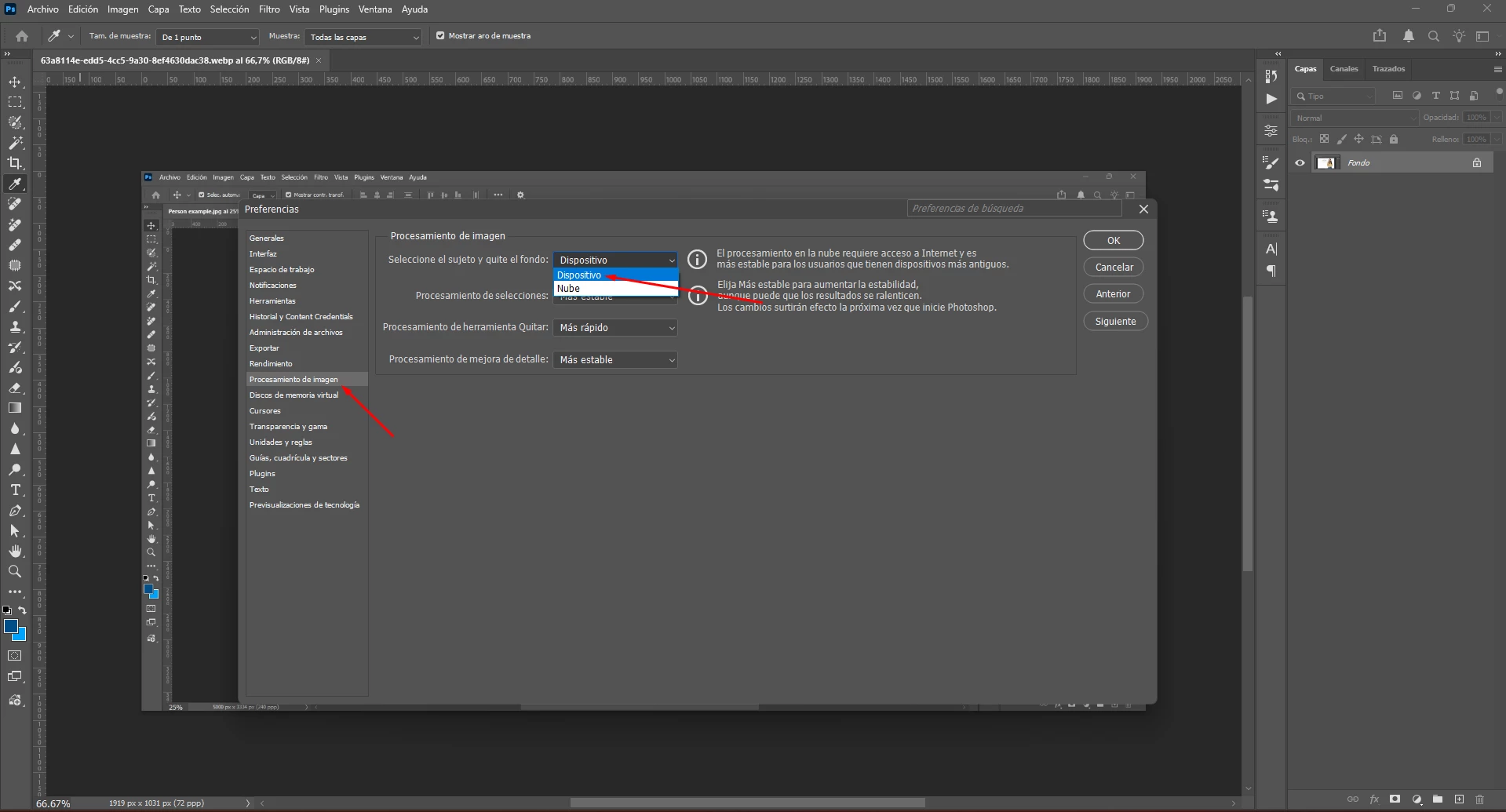
Task: Select the Move tool in left toolbar
Action: click(x=15, y=82)
